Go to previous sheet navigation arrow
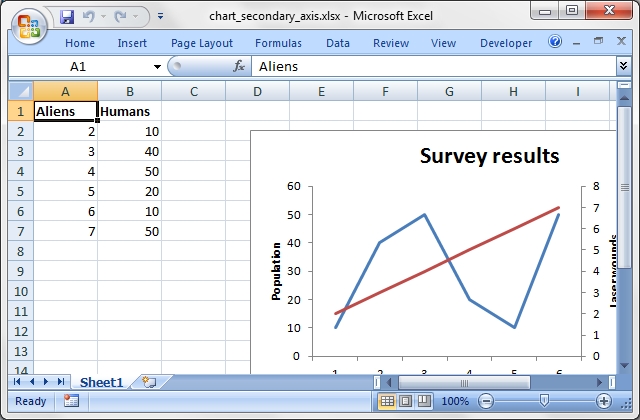 (32, 382)
